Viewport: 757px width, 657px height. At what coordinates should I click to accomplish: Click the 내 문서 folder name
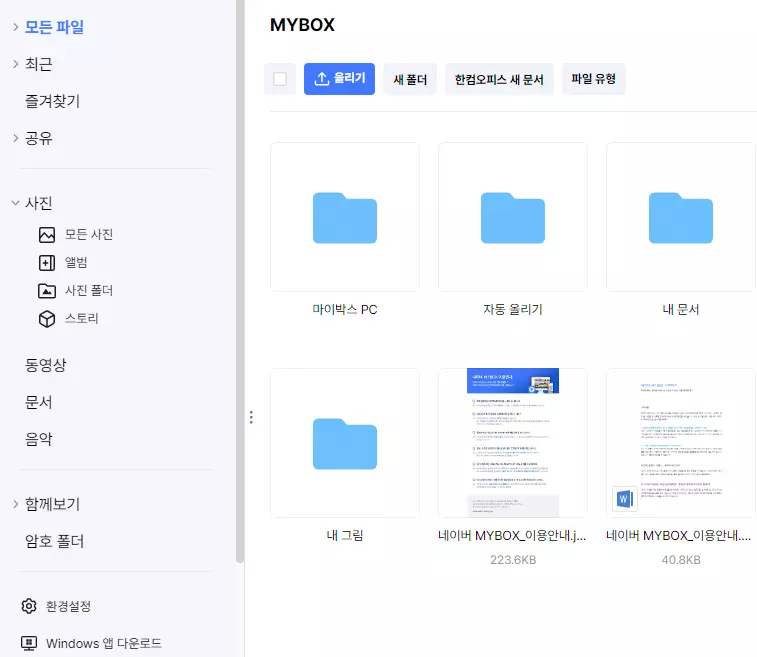point(681,309)
